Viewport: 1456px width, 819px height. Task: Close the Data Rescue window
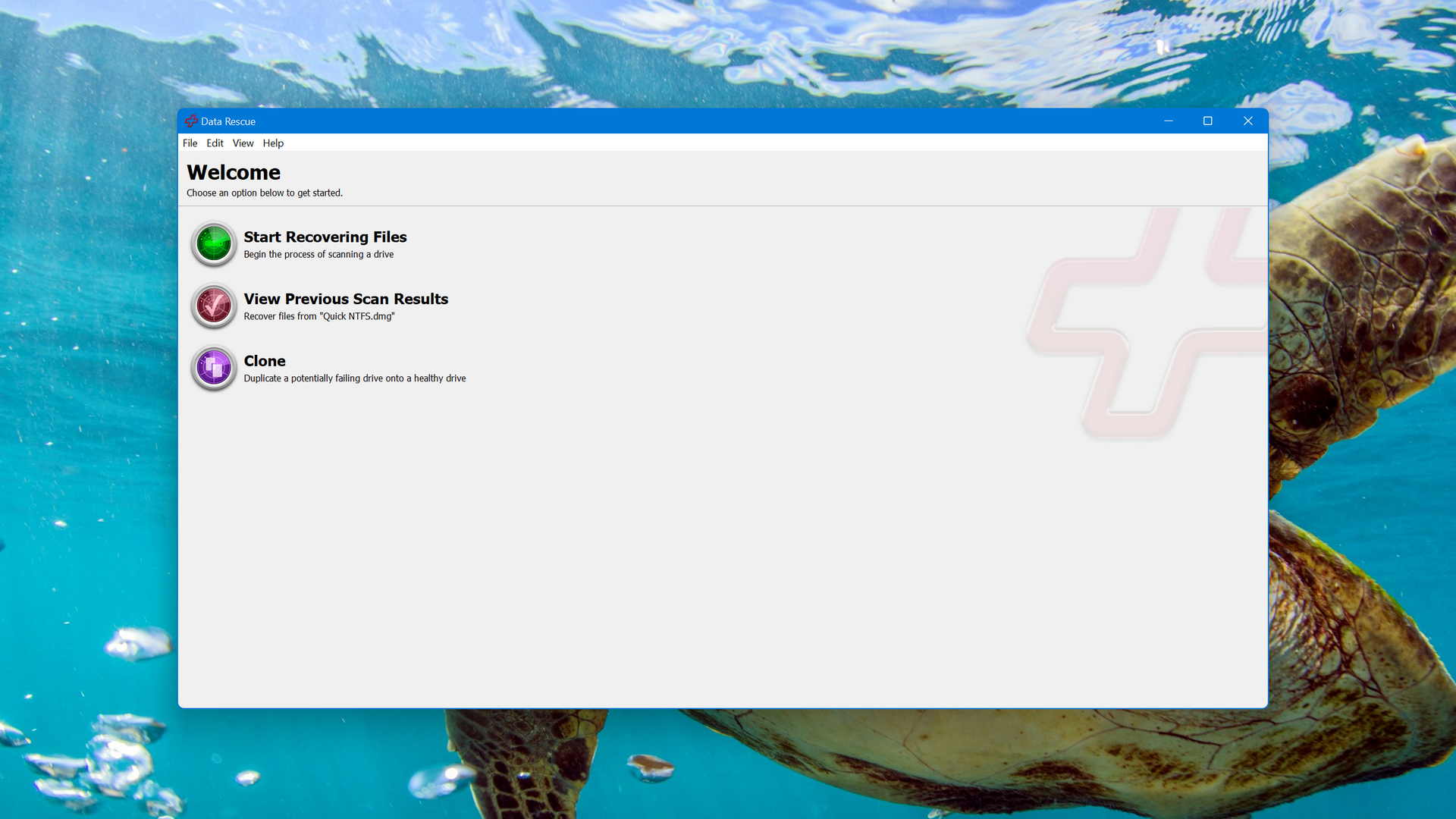click(x=1248, y=121)
